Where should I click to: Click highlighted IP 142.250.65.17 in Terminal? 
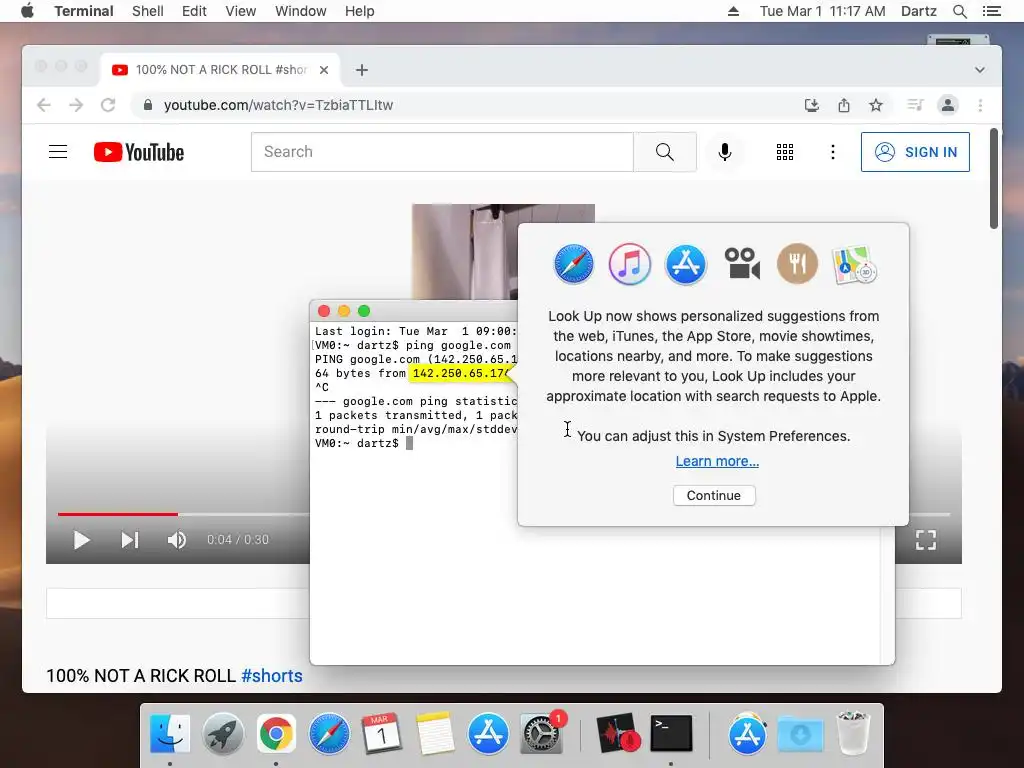coord(460,374)
